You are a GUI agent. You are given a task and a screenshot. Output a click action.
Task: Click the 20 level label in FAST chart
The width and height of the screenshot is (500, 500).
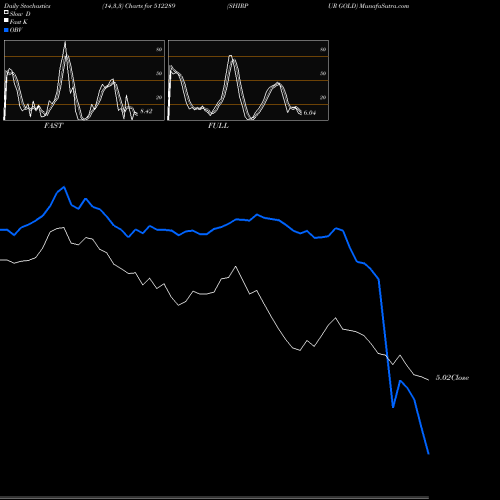point(159,97)
